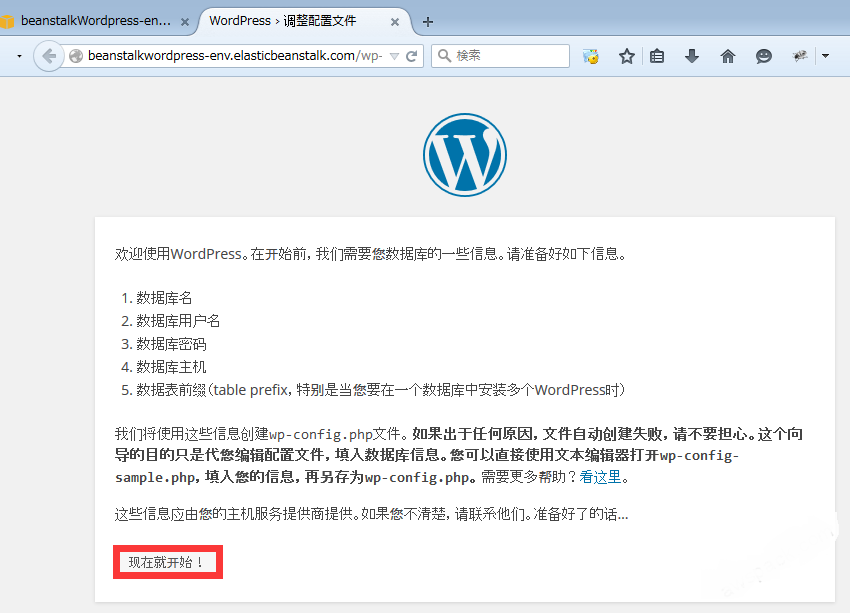Click the 这些信息应由您的主机服务提供商提供 line

tap(371, 514)
